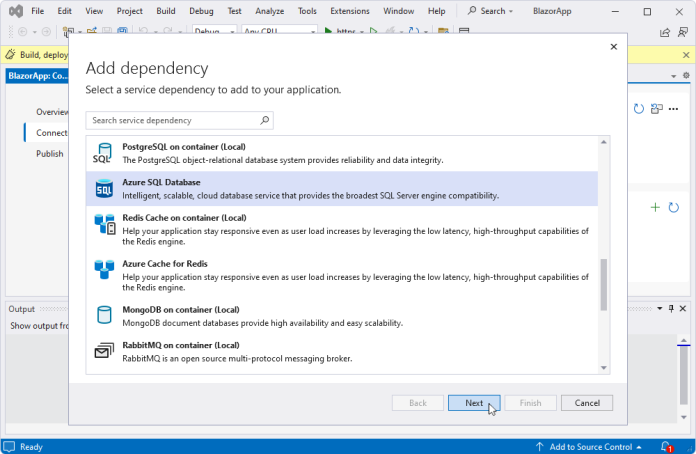Click the Ready status icon in status bar

click(x=9, y=446)
